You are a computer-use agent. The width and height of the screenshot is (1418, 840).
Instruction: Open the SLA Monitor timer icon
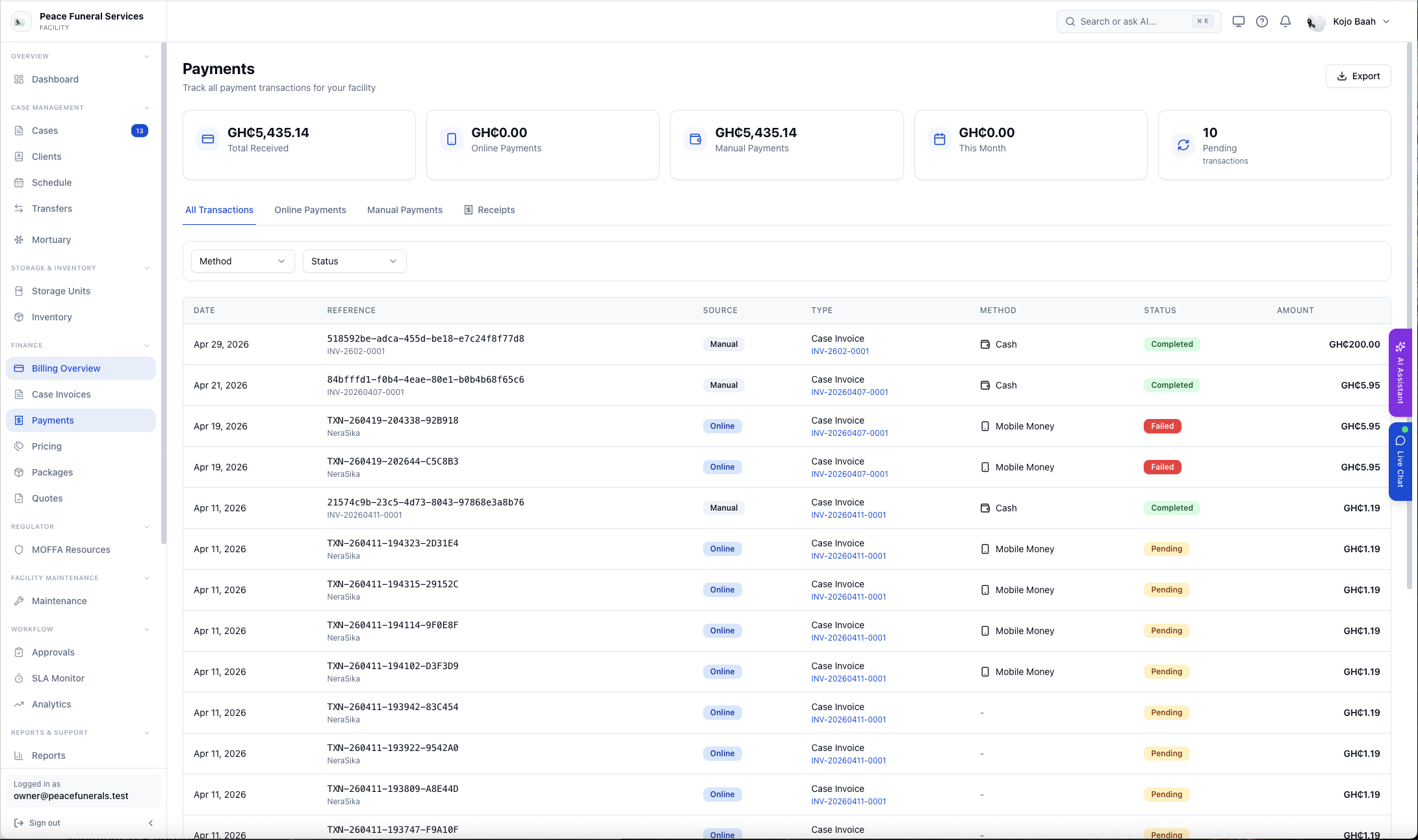click(19, 678)
